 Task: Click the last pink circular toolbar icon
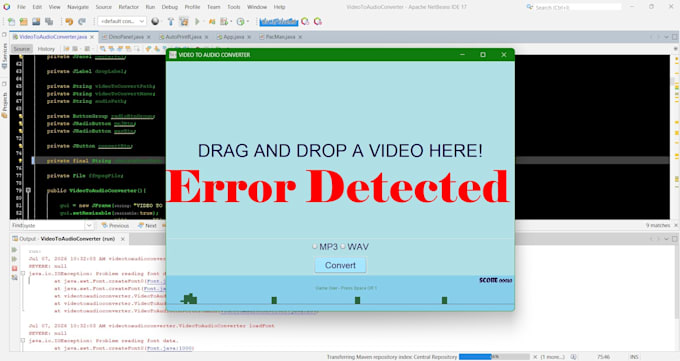click(318, 21)
